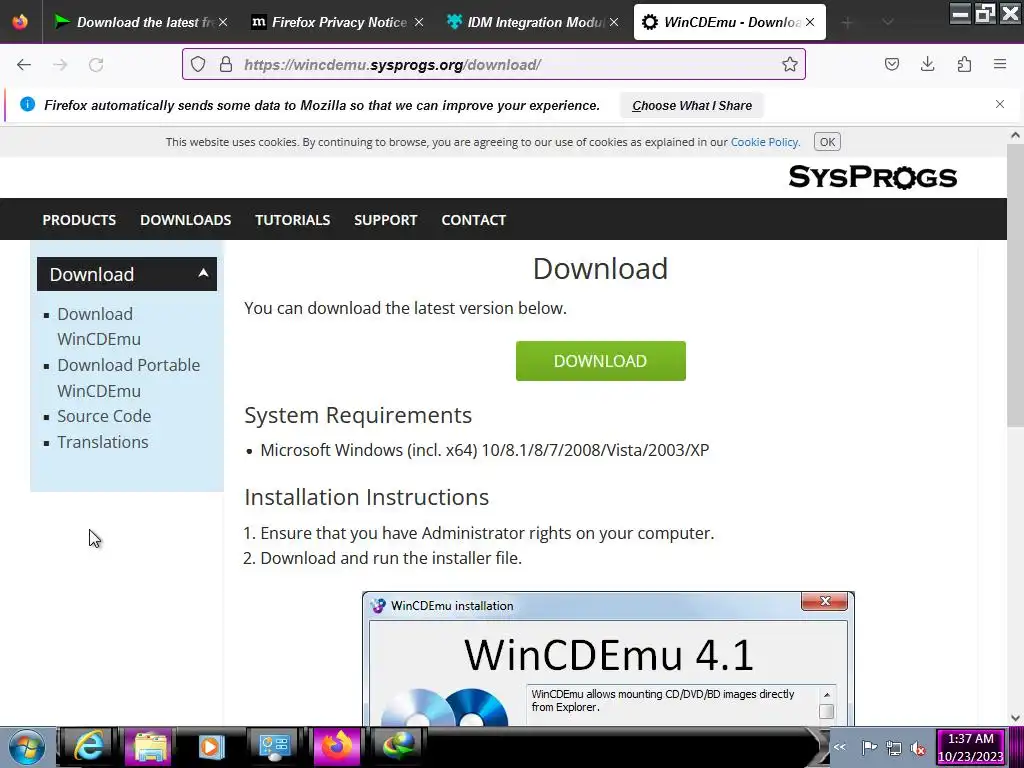Open the Firefox hamburger application menu
1024x768 pixels.
coord(1000,64)
